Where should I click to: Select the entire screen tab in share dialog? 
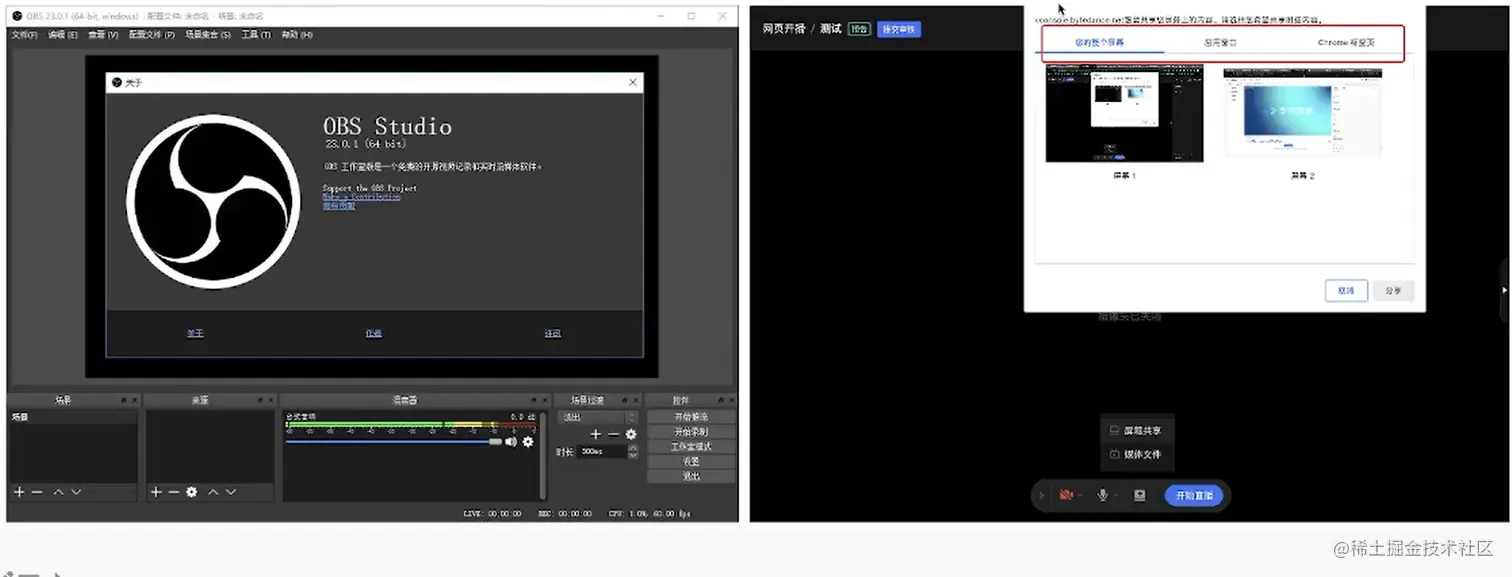1100,43
